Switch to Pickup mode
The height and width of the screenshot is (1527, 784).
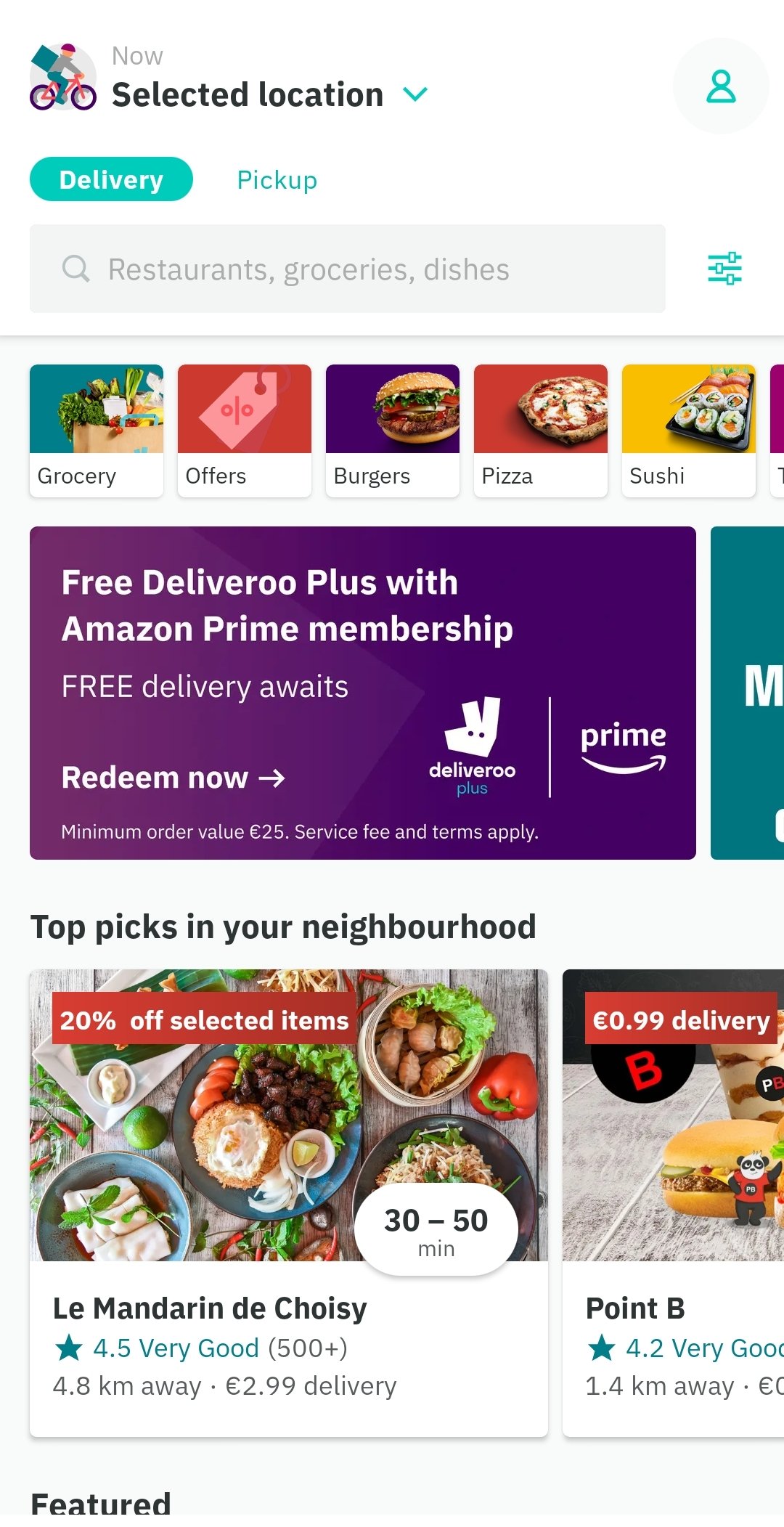coord(277,180)
